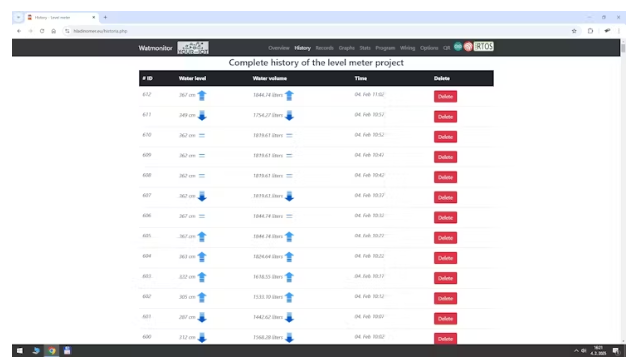
Task: Click the logo image next to Watmonitor
Action: click(193, 48)
